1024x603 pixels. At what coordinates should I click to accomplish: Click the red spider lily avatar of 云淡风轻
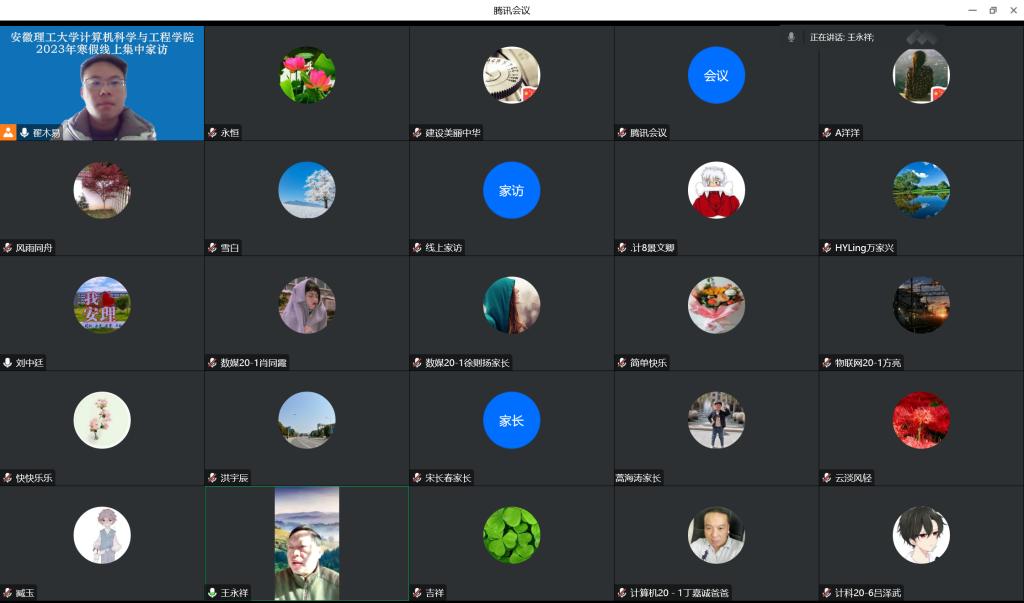pyautogui.click(x=921, y=420)
